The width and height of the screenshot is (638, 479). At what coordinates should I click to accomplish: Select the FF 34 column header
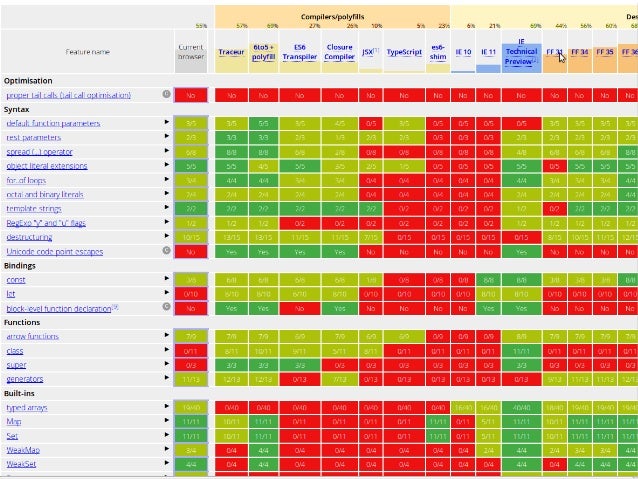pos(580,52)
